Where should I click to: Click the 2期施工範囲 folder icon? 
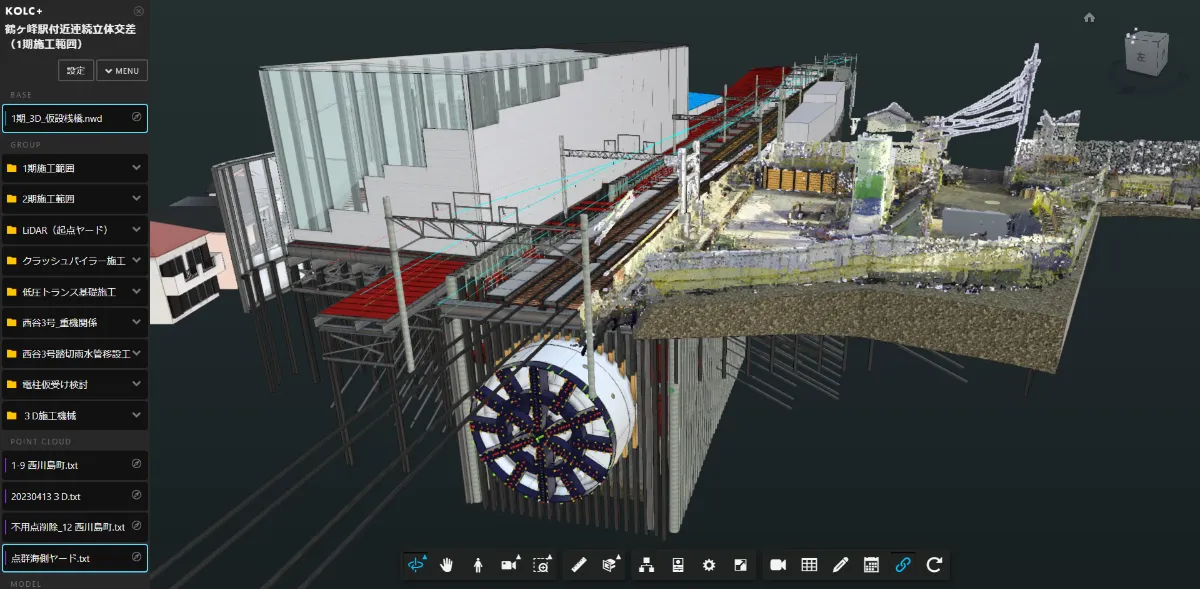tap(12, 199)
